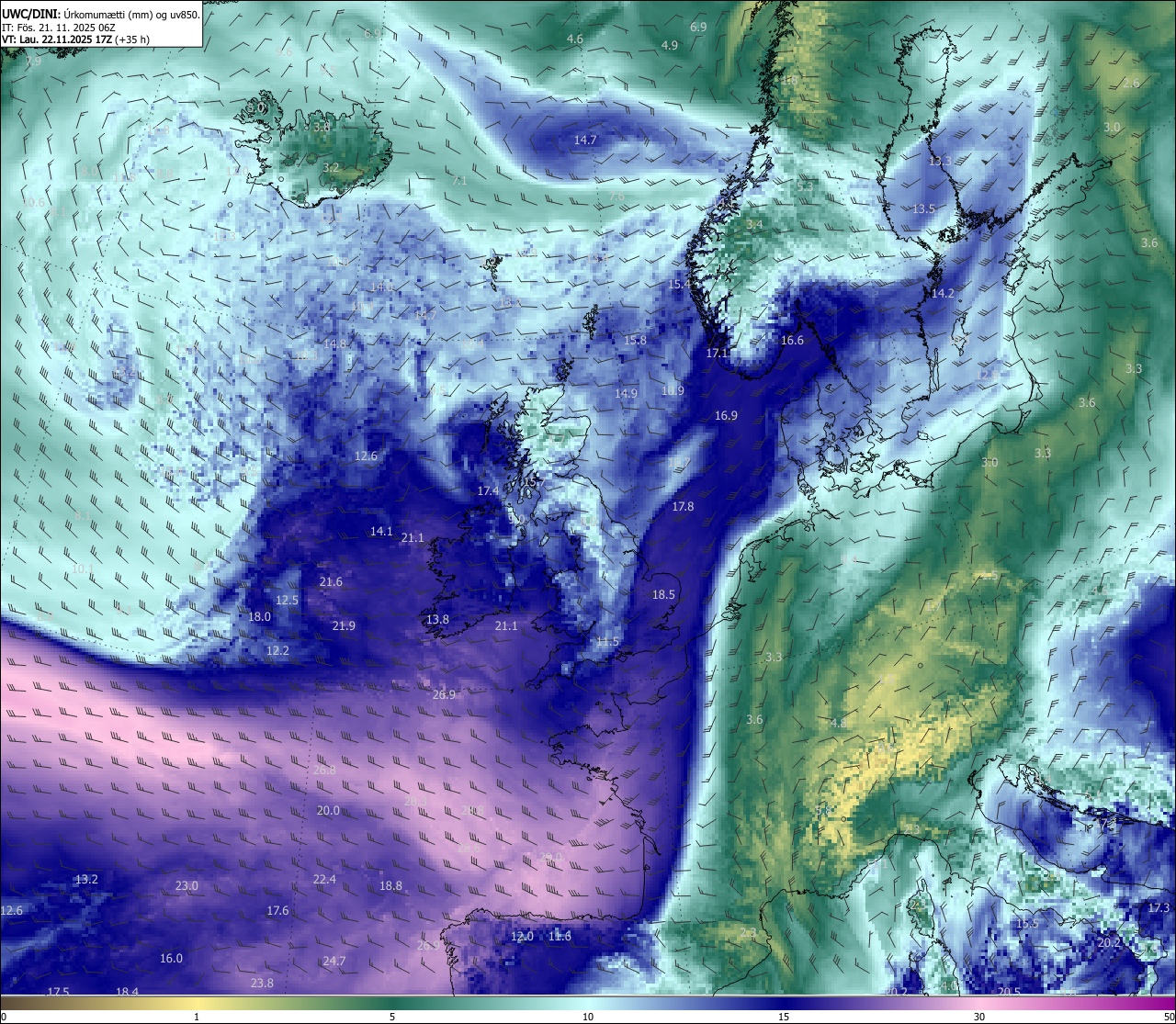Click the color scale tick label '0'
The height and width of the screenshot is (1024, 1176).
[x=4, y=1017]
